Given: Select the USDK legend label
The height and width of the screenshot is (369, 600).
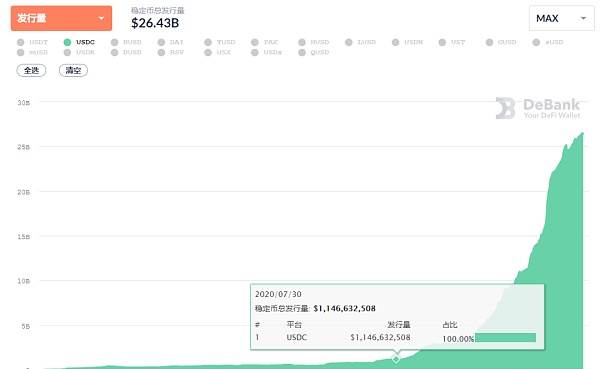Looking at the screenshot, I should (85, 52).
